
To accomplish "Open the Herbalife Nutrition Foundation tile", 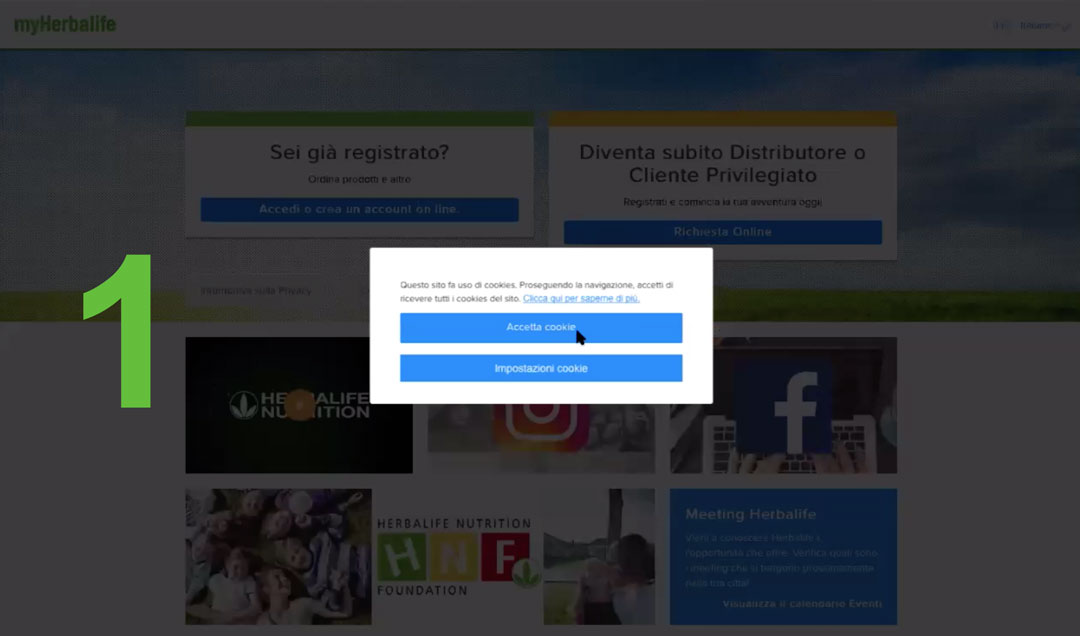I will coord(457,557).
